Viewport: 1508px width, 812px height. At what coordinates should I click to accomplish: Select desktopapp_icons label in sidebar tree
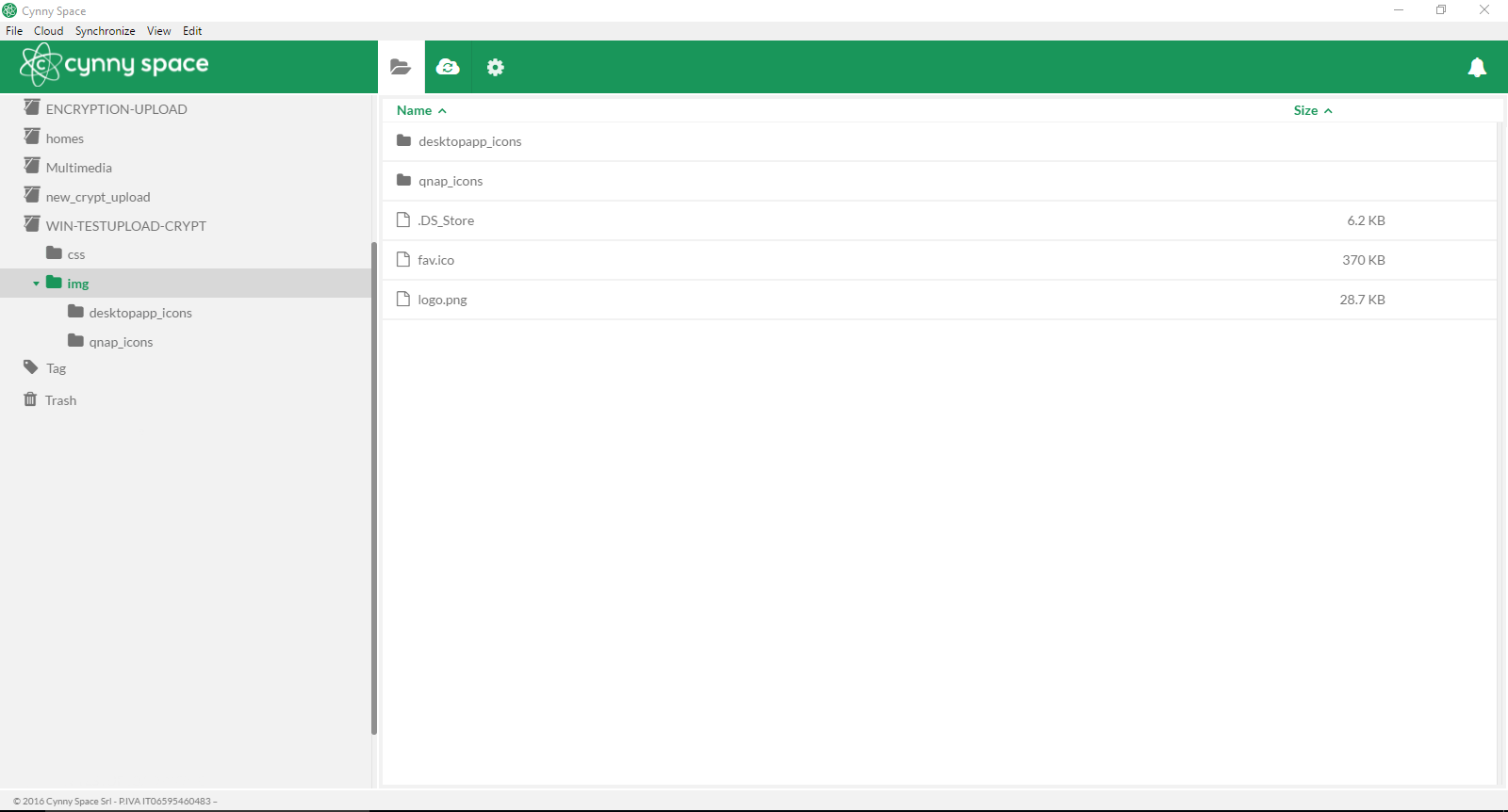pyautogui.click(x=140, y=313)
